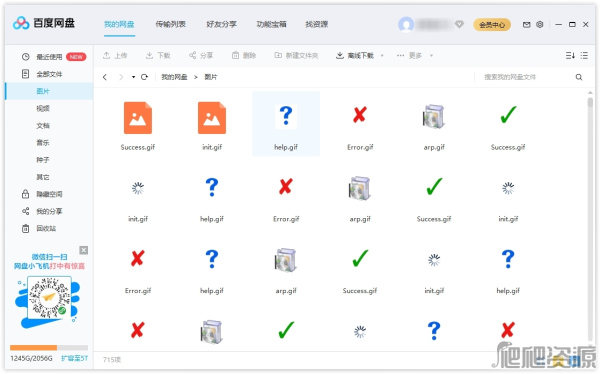Switch to the 传输列表 tab
The image size is (600, 374).
coord(170,24)
